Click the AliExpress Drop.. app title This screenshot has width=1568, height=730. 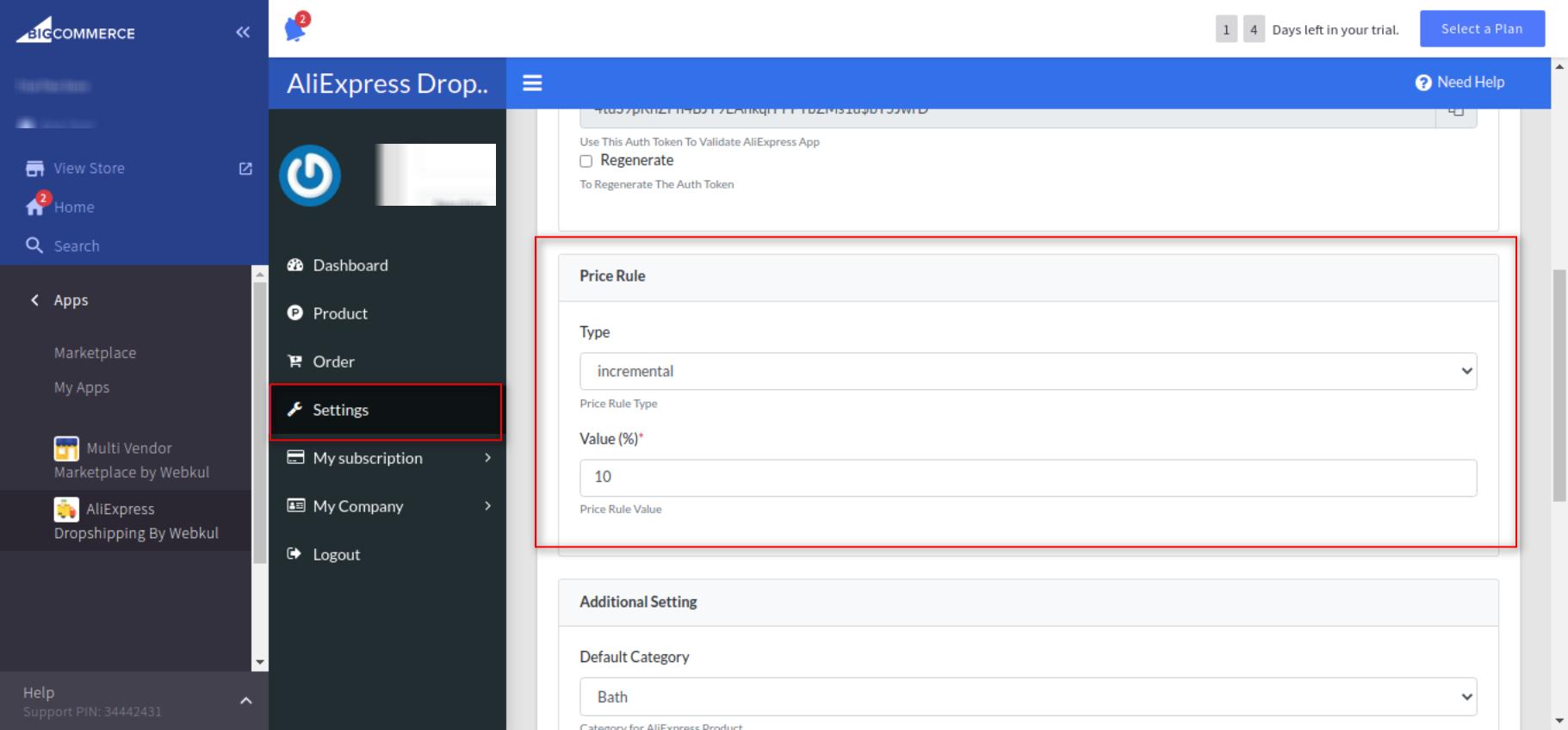[387, 84]
